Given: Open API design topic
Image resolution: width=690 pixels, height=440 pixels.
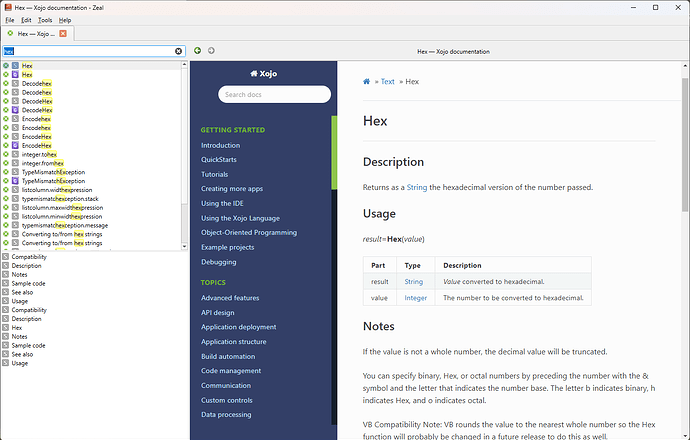Looking at the screenshot, I should pyautogui.click(x=218, y=312).
